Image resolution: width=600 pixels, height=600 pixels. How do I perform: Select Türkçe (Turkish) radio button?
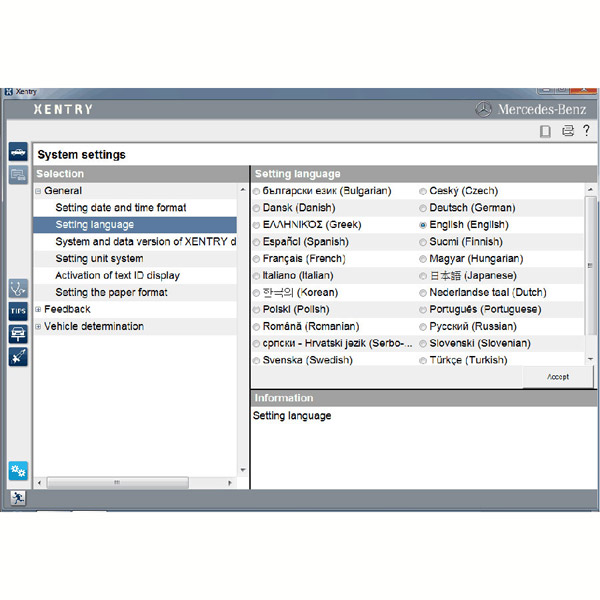(423, 360)
